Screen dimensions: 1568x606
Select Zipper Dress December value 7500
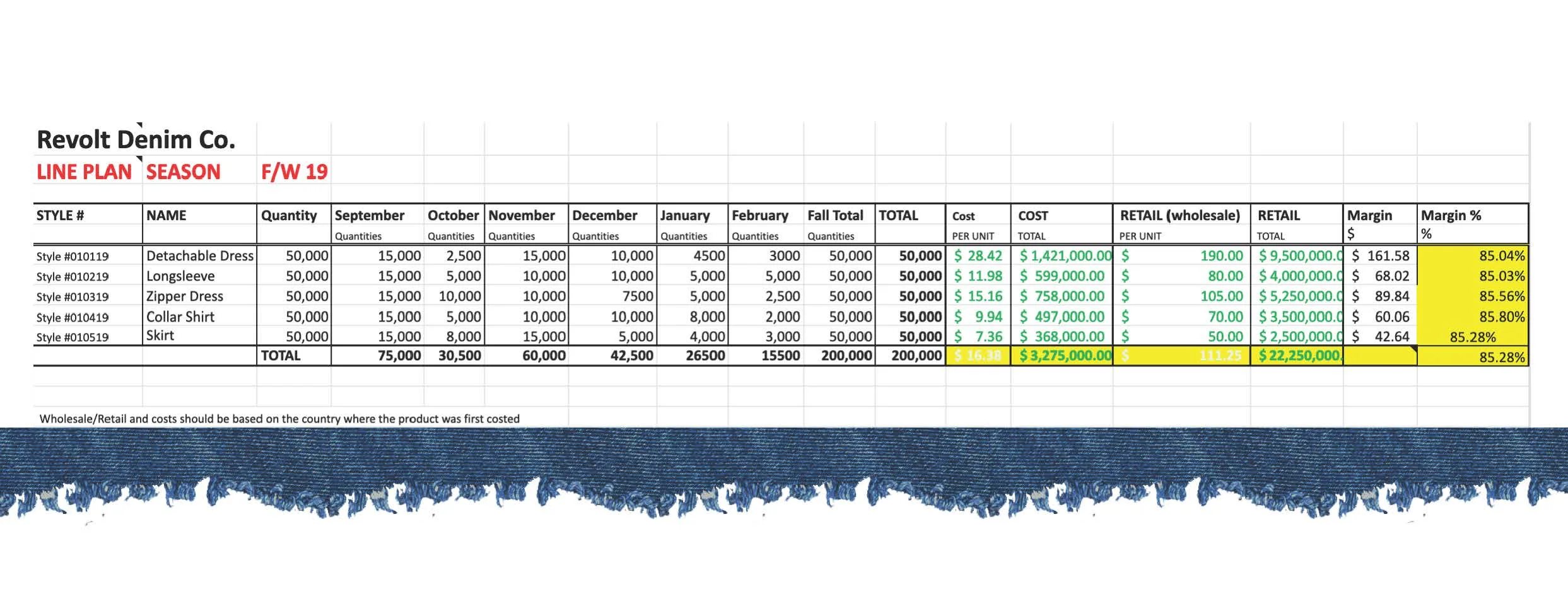[x=637, y=296]
